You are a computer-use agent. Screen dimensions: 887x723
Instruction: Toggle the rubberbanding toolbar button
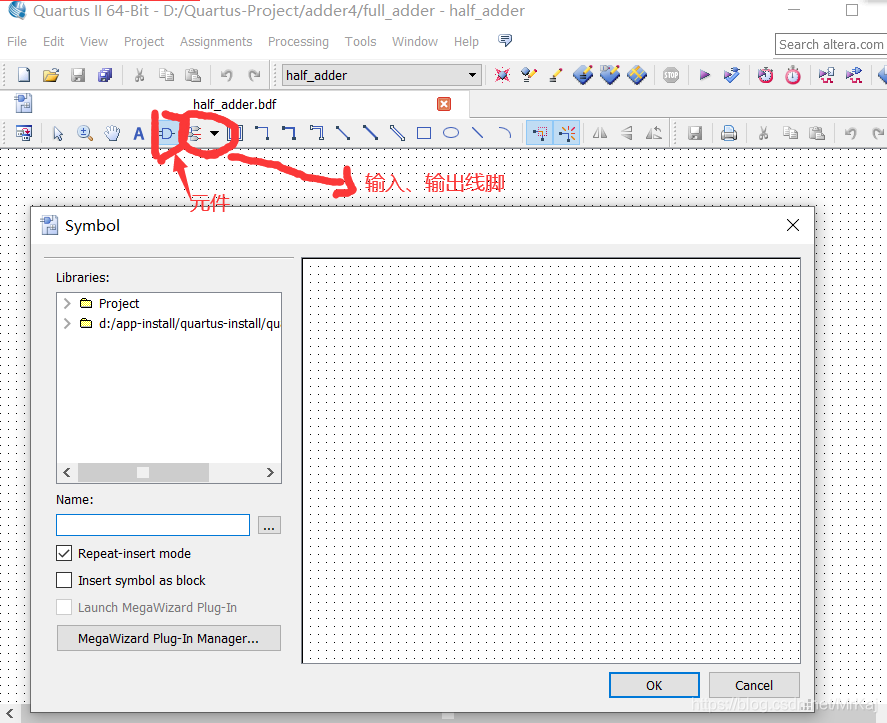540,133
